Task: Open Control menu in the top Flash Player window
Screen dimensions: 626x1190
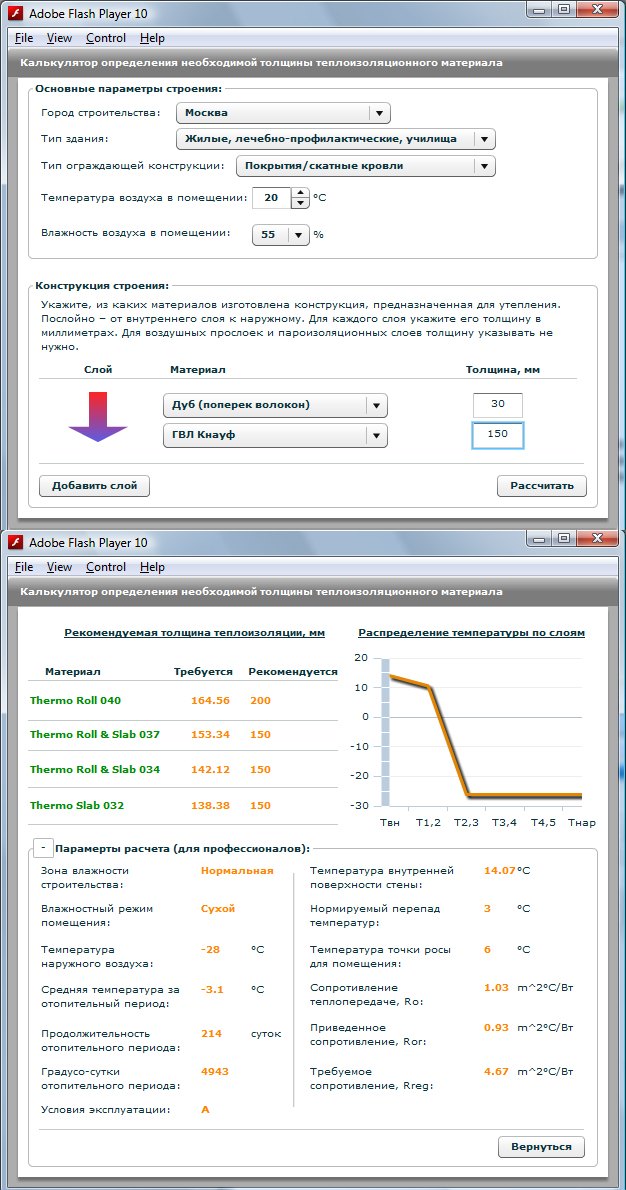Action: [105, 38]
